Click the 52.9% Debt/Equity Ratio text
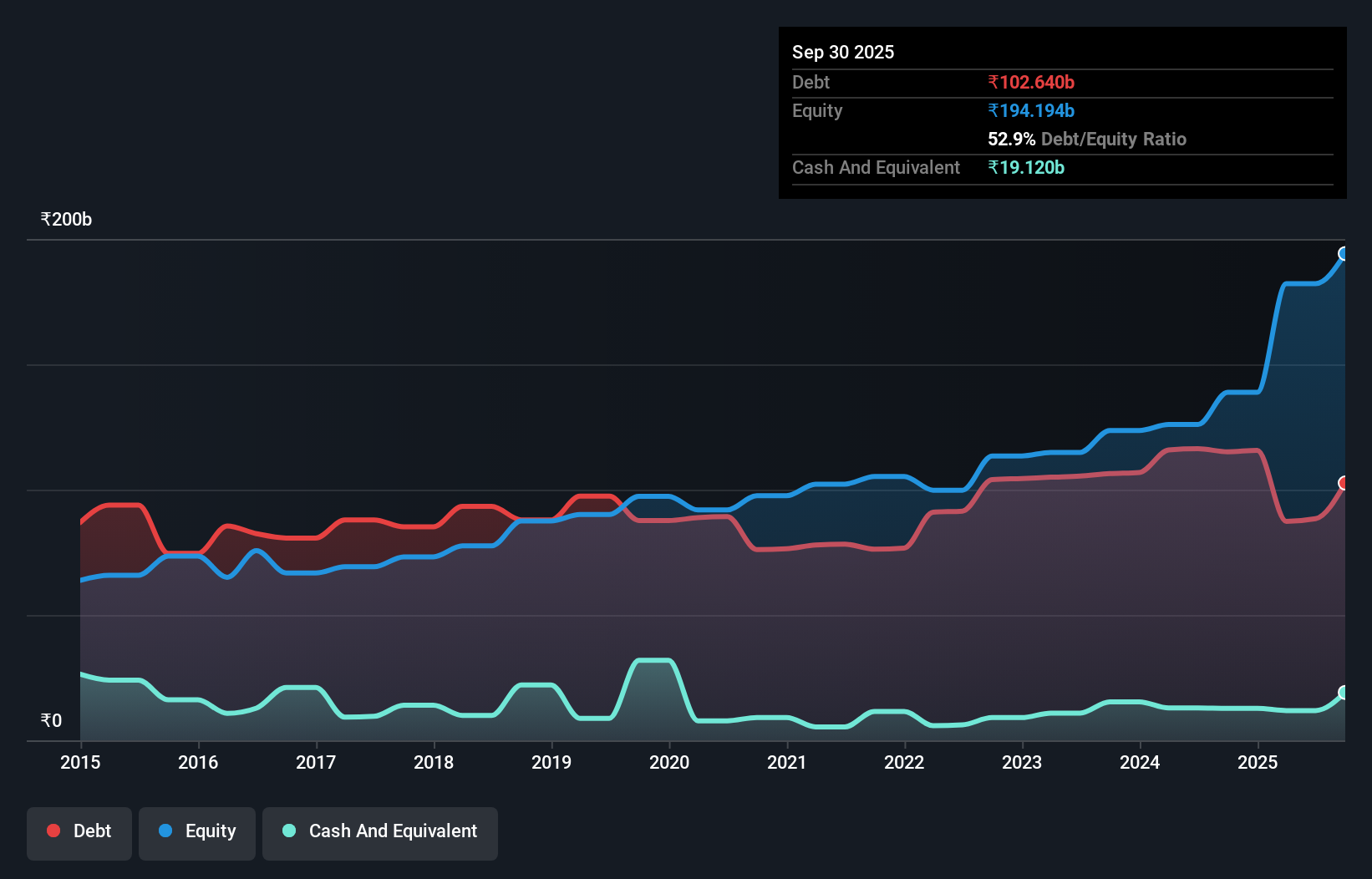Screen dimensions: 1372x879 tap(1087, 139)
